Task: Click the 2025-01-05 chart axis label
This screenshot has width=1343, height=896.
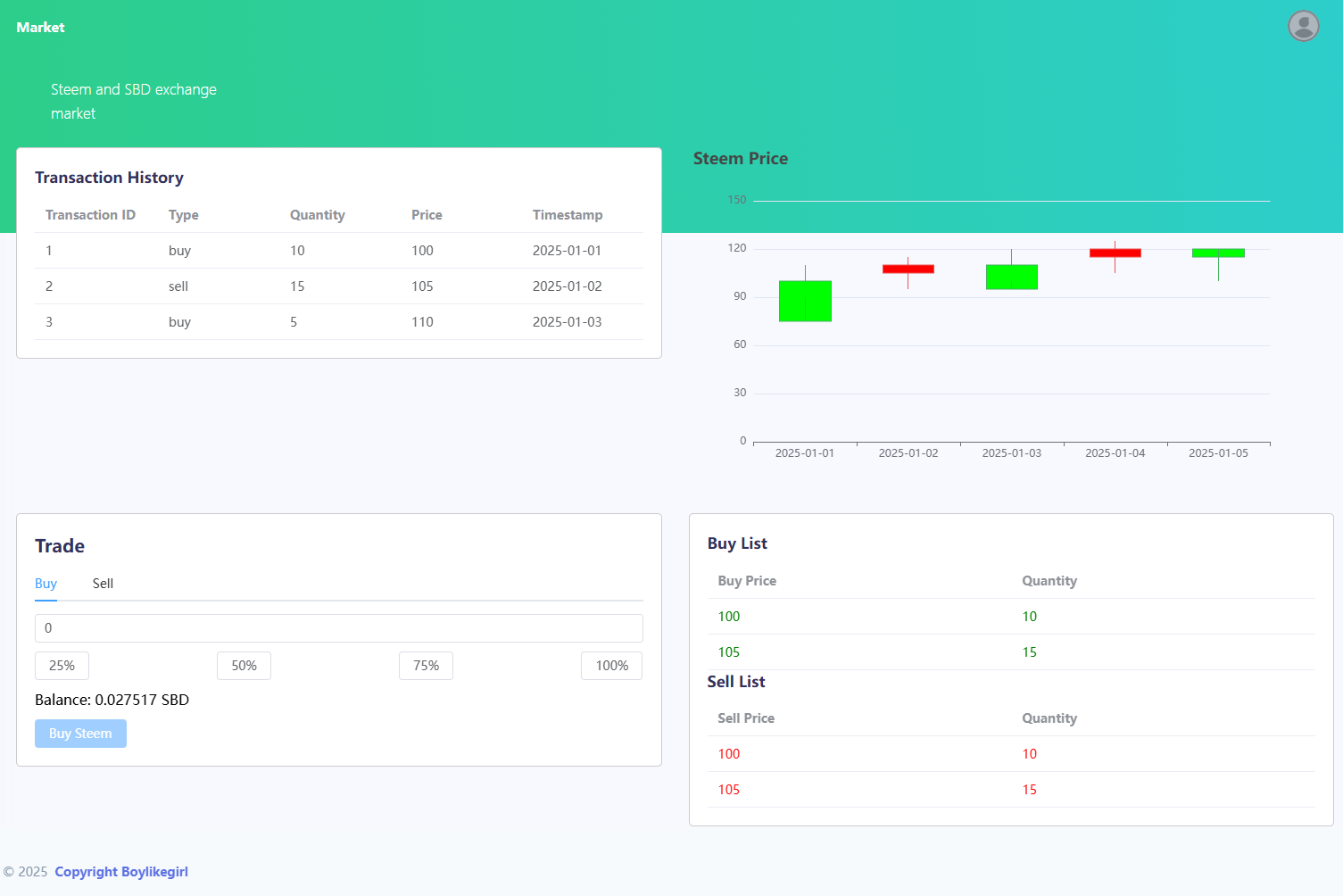Action: click(x=1218, y=453)
